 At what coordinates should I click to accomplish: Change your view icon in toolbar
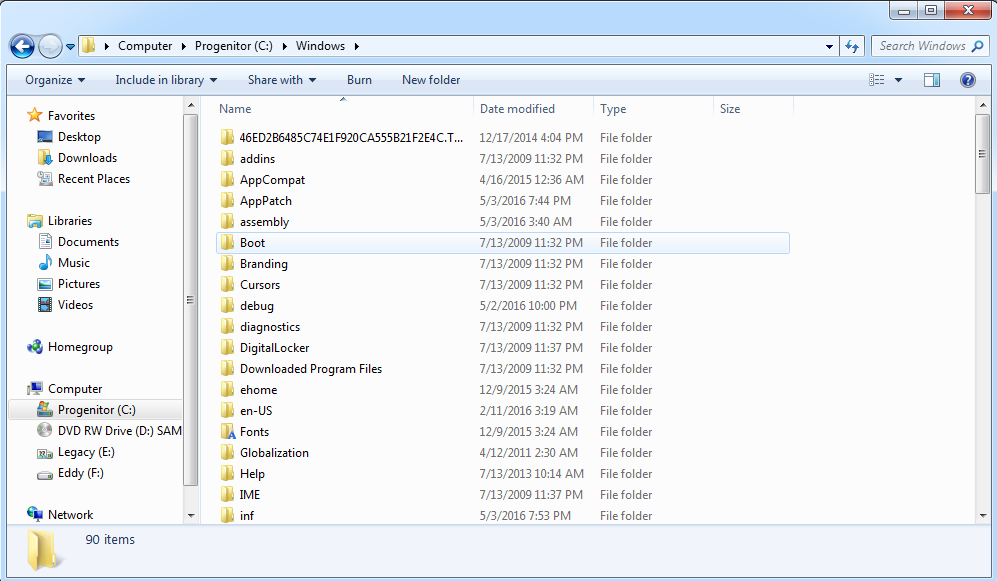[x=877, y=80]
